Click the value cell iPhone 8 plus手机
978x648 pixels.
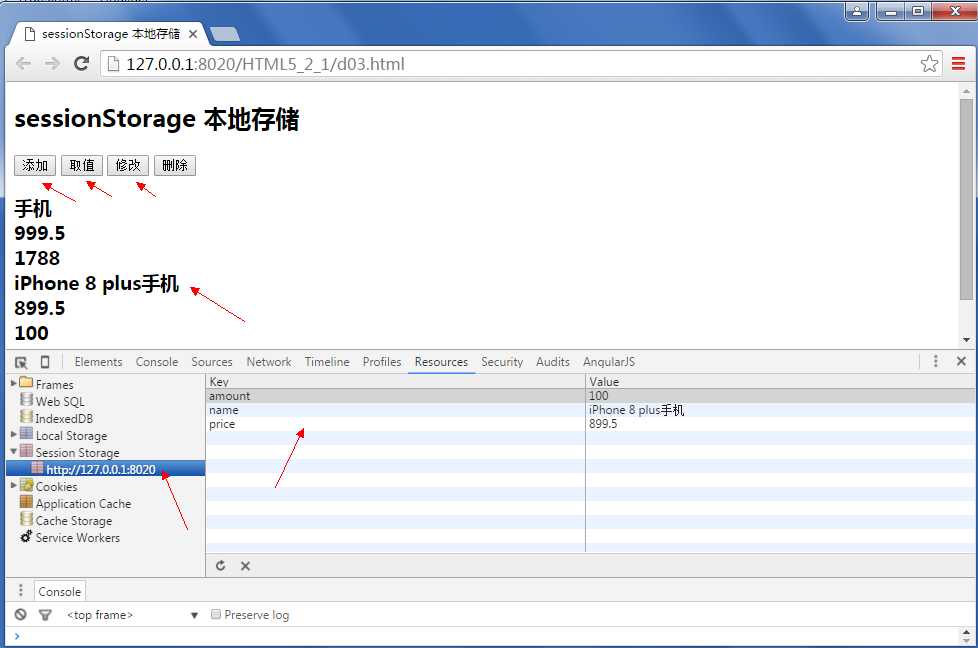coord(780,410)
